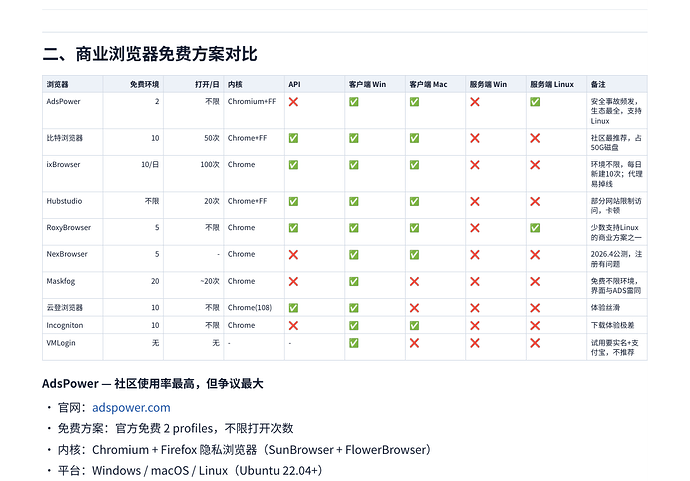
Task: Click Hubstudio's 客户端 Win green checkmark
Action: (x=354, y=201)
